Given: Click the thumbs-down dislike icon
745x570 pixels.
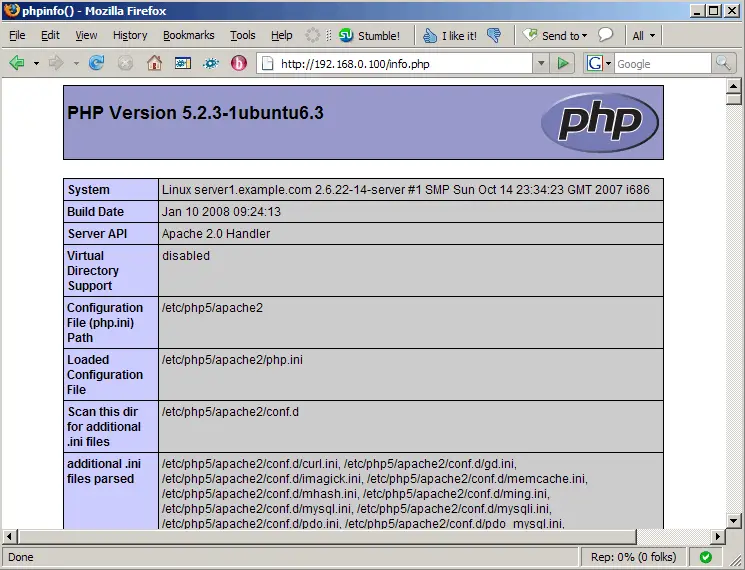Looking at the screenshot, I should [x=494, y=36].
